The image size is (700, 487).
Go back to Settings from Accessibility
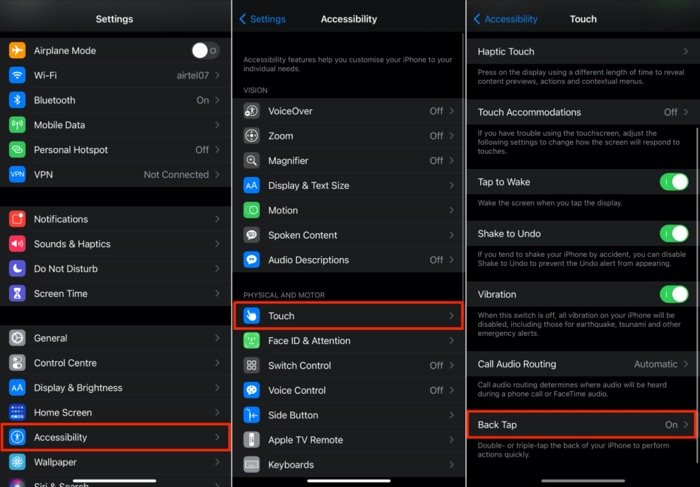pyautogui.click(x=262, y=19)
